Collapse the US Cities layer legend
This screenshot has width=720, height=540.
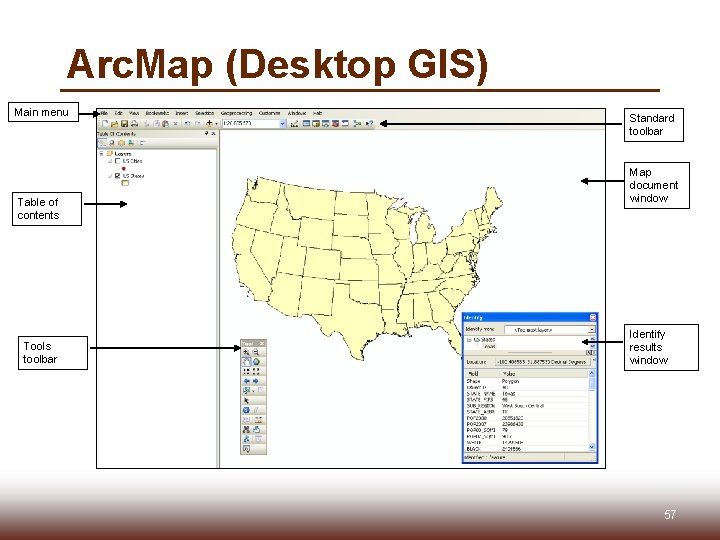point(110,161)
